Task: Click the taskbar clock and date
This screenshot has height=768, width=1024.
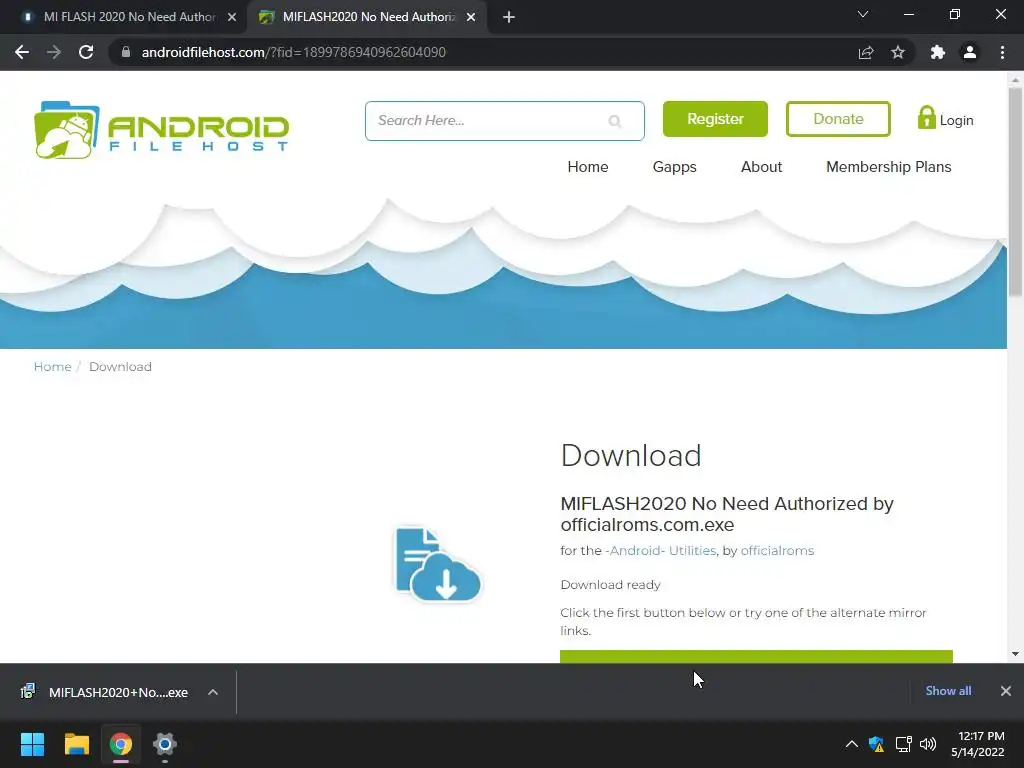Action: coord(977,744)
